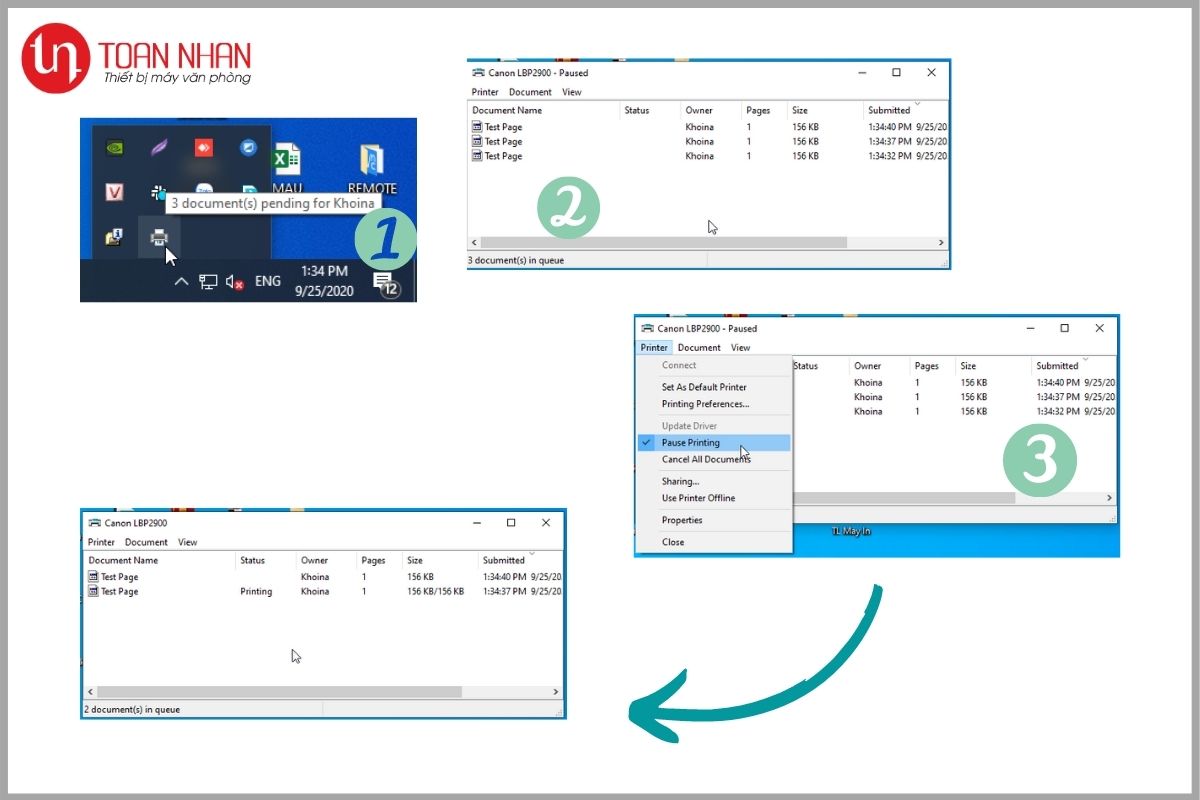Select the Test Page 1:34:37 PM icon in 3-document window
The height and width of the screenshot is (800, 1200).
(x=477, y=141)
